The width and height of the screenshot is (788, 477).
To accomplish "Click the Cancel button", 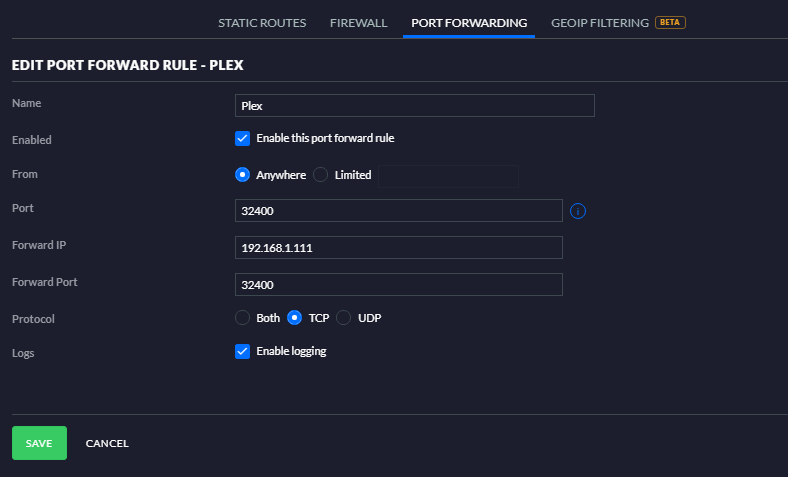I will [x=107, y=443].
